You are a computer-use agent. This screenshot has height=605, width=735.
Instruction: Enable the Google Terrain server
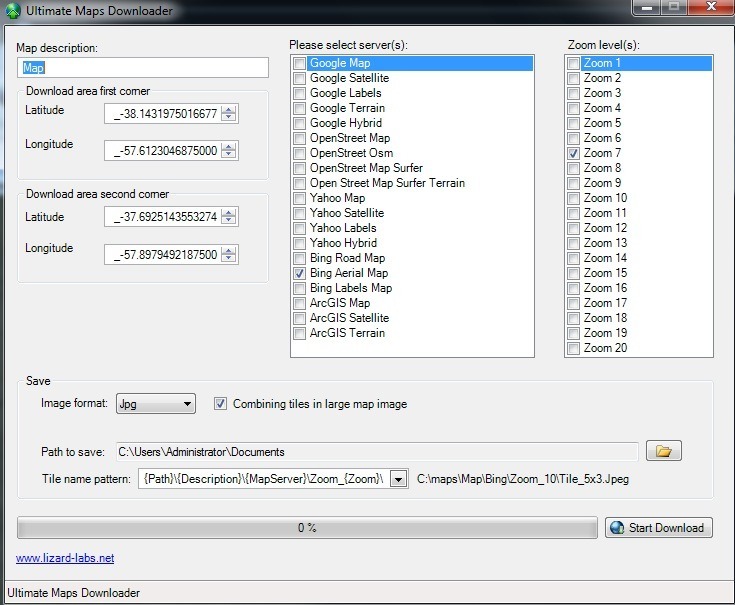[299, 108]
